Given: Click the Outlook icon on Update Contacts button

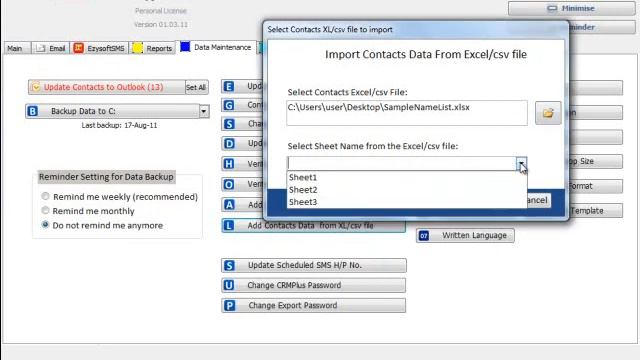Looking at the screenshot, I should [36, 87].
